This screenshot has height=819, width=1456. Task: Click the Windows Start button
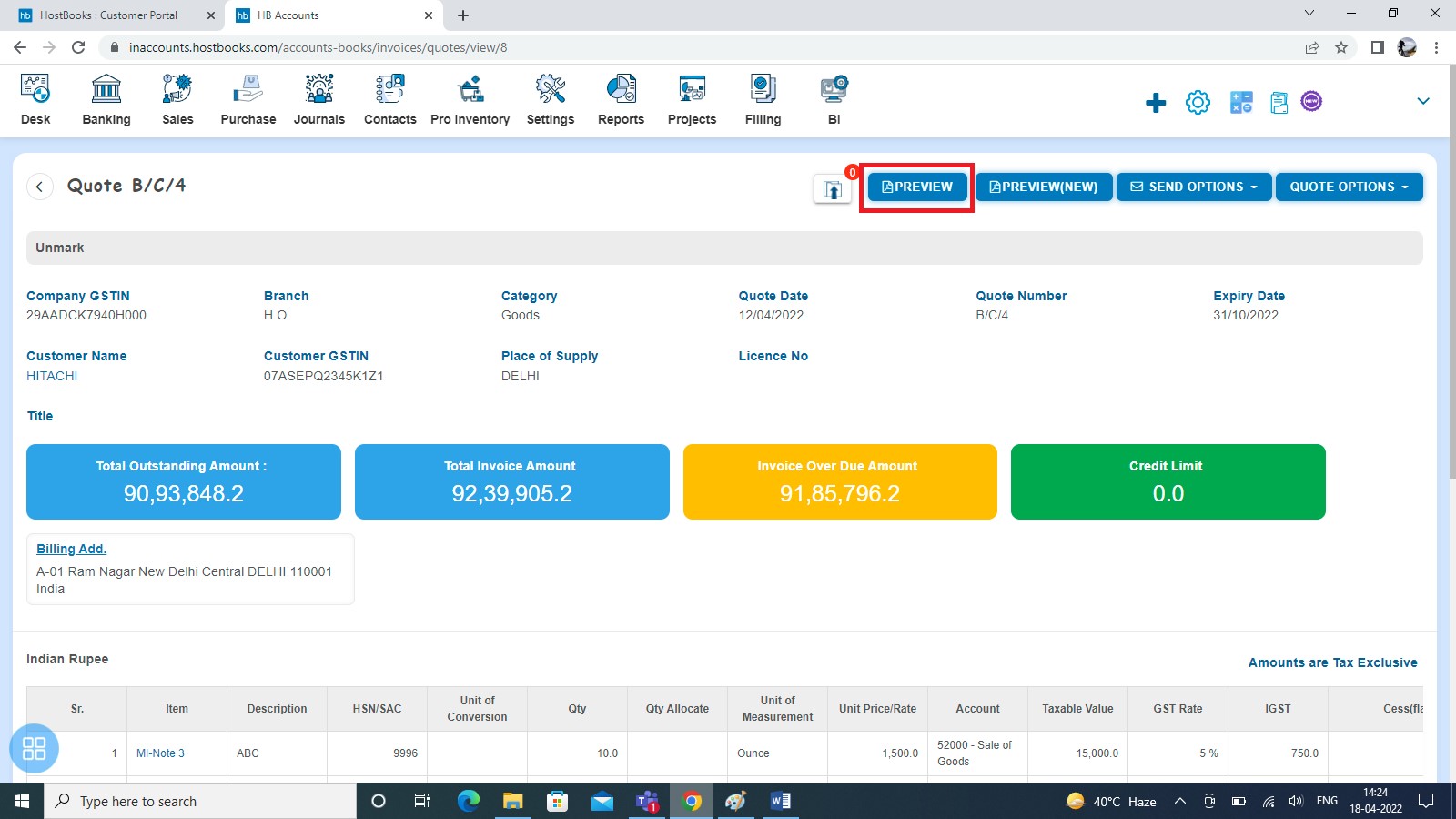pyautogui.click(x=22, y=801)
